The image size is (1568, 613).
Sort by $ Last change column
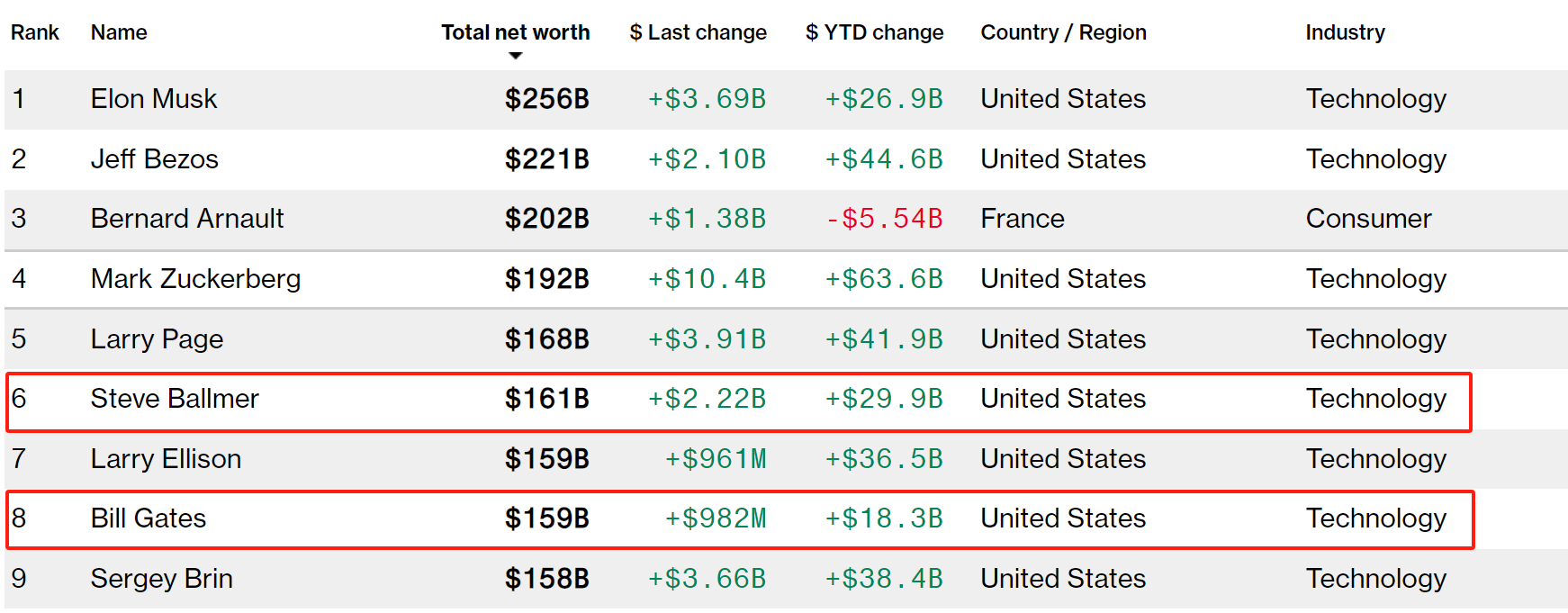698,32
